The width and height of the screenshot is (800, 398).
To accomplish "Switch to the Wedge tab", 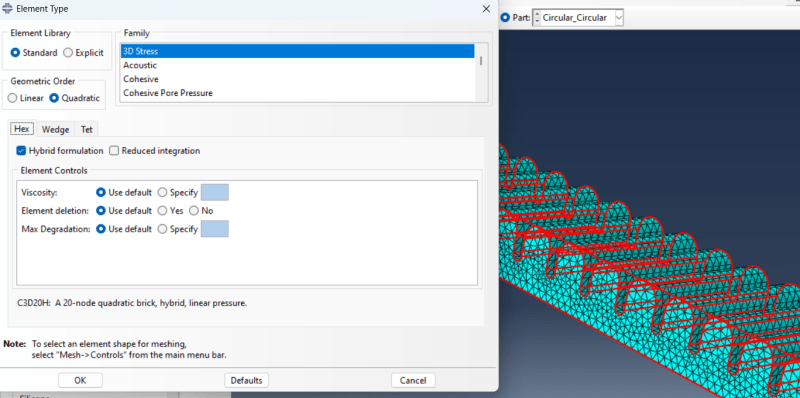I will [x=56, y=130].
